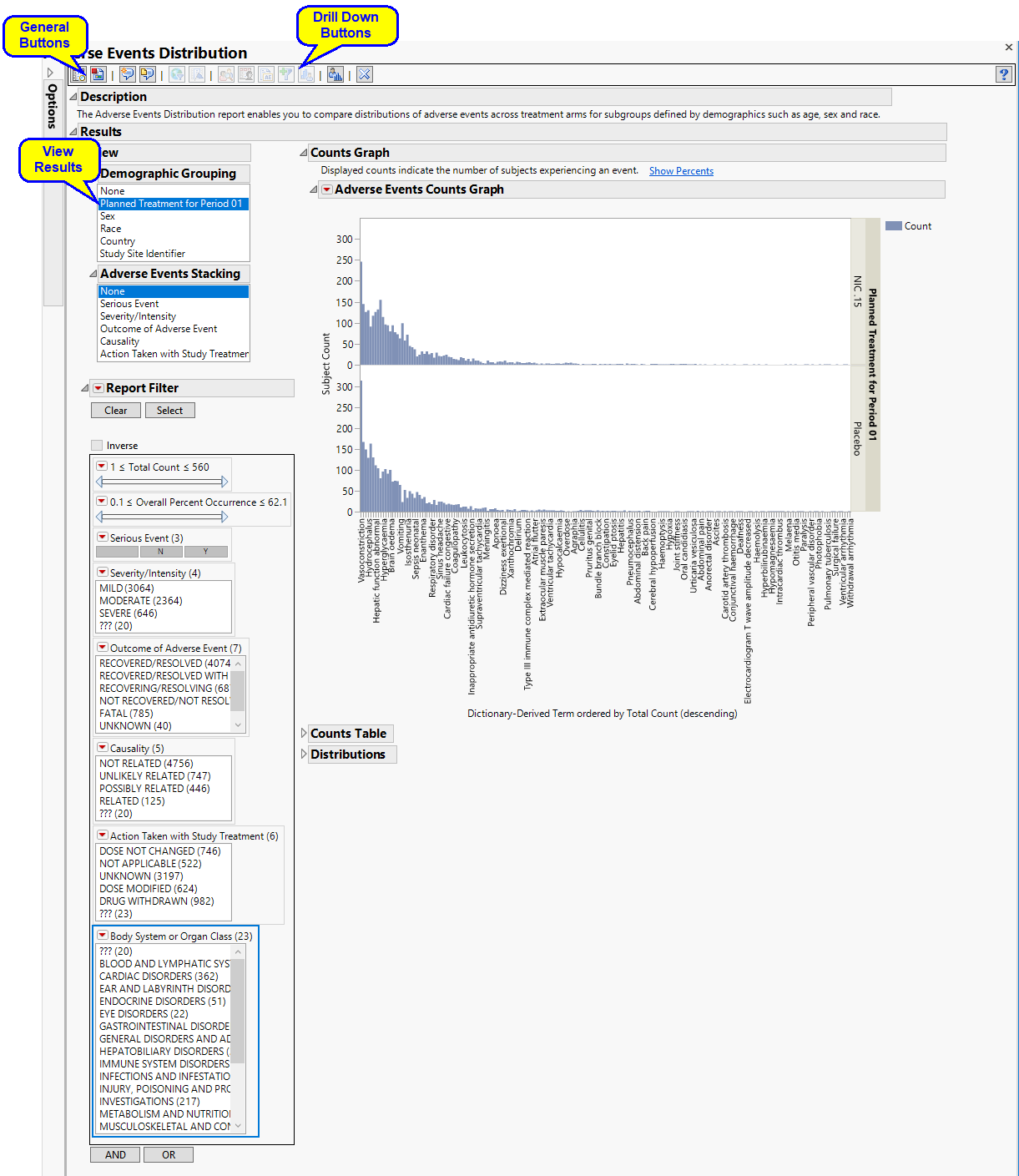
Task: Select Severity/Intensity stacking option
Action: 173,316
